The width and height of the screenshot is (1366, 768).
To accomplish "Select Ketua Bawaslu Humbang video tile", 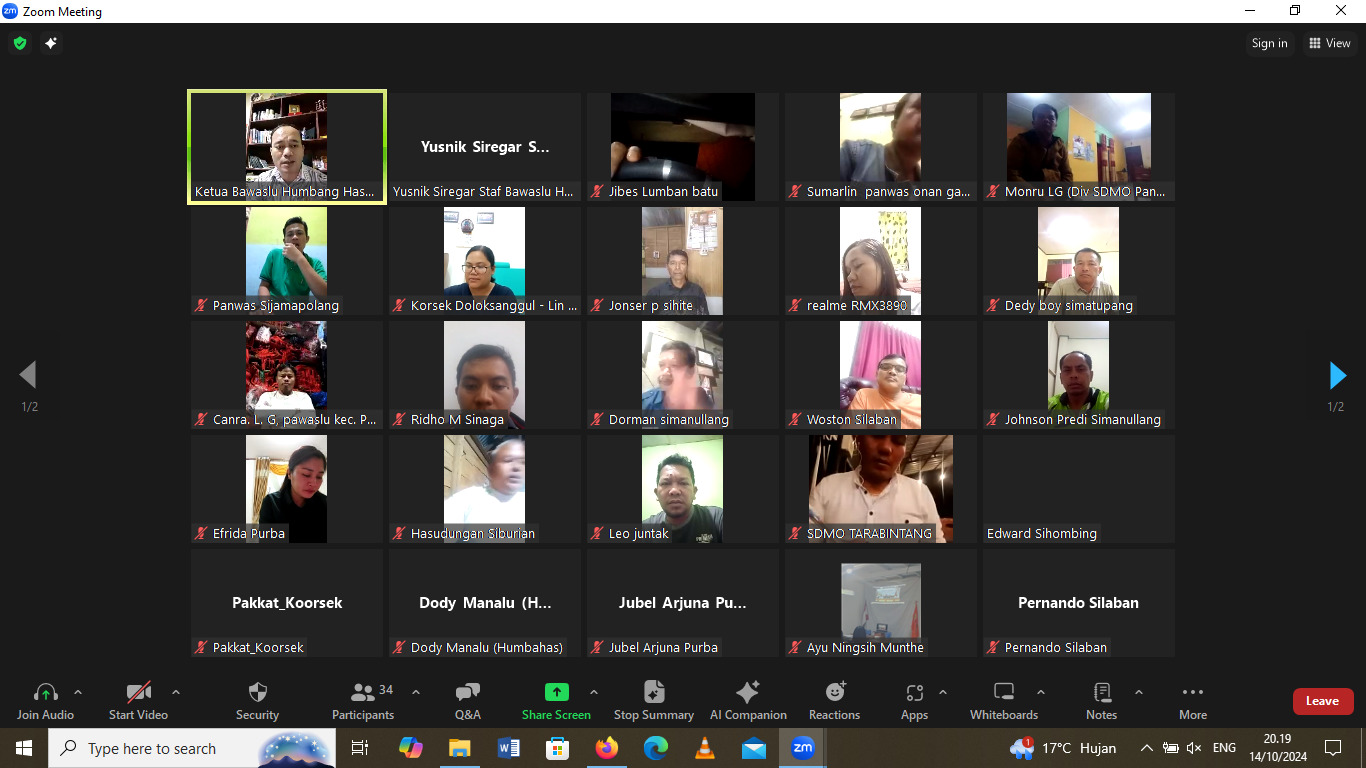I will click(x=287, y=147).
